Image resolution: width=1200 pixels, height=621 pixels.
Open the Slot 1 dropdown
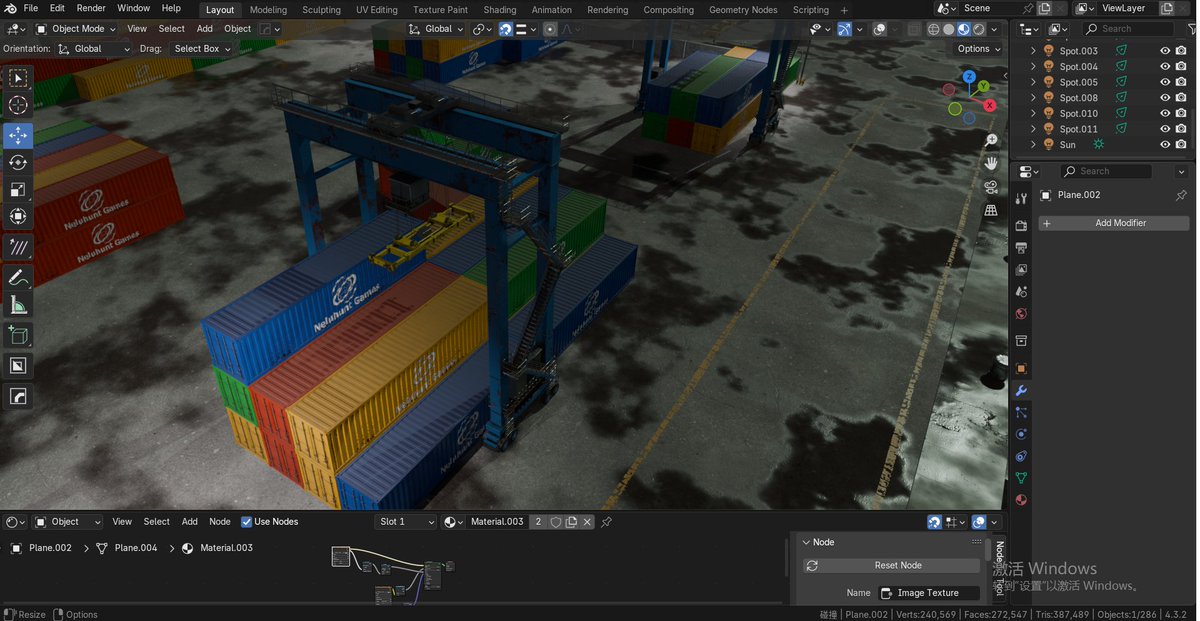point(406,522)
